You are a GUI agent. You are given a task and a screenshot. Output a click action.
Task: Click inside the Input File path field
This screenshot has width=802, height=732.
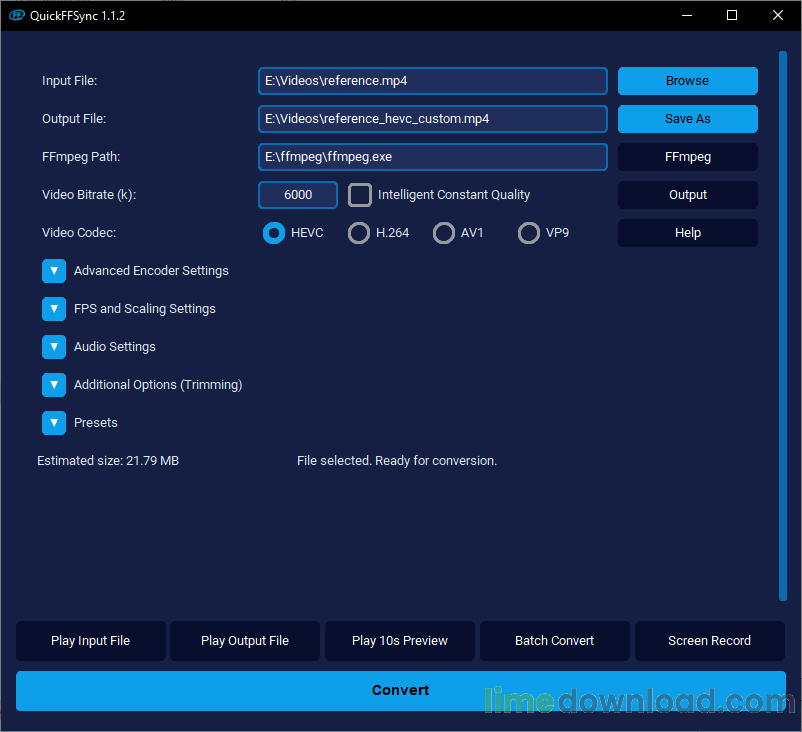click(x=433, y=81)
